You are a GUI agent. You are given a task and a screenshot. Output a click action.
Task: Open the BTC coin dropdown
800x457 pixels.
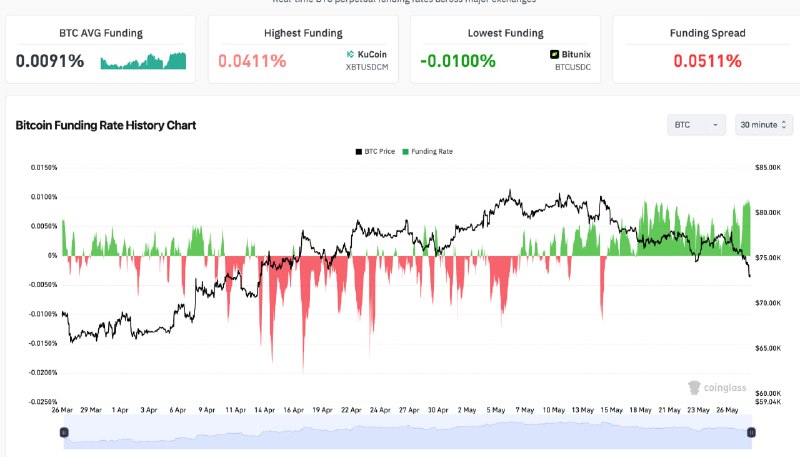tap(696, 125)
